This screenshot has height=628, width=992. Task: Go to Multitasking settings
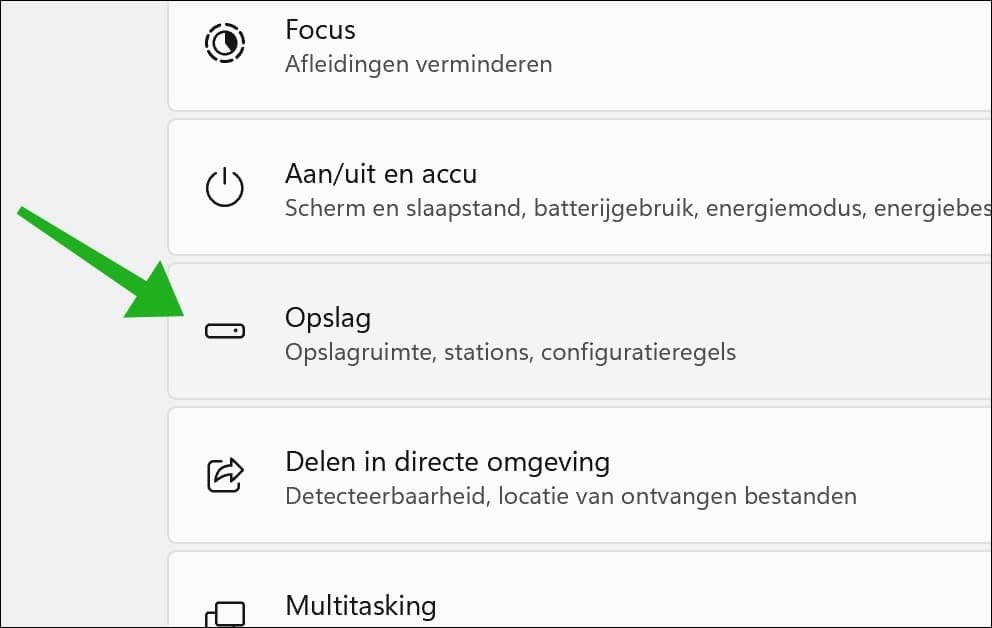pyautogui.click(x=360, y=605)
